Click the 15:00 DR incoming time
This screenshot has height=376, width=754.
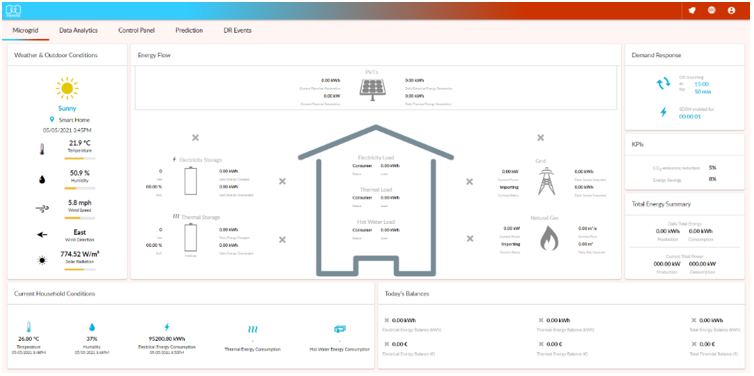tap(702, 84)
